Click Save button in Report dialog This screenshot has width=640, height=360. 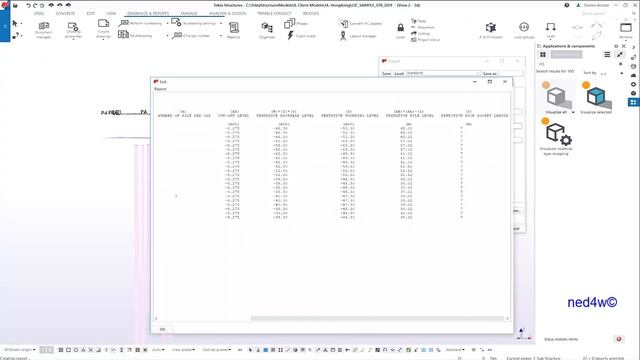(387, 74)
